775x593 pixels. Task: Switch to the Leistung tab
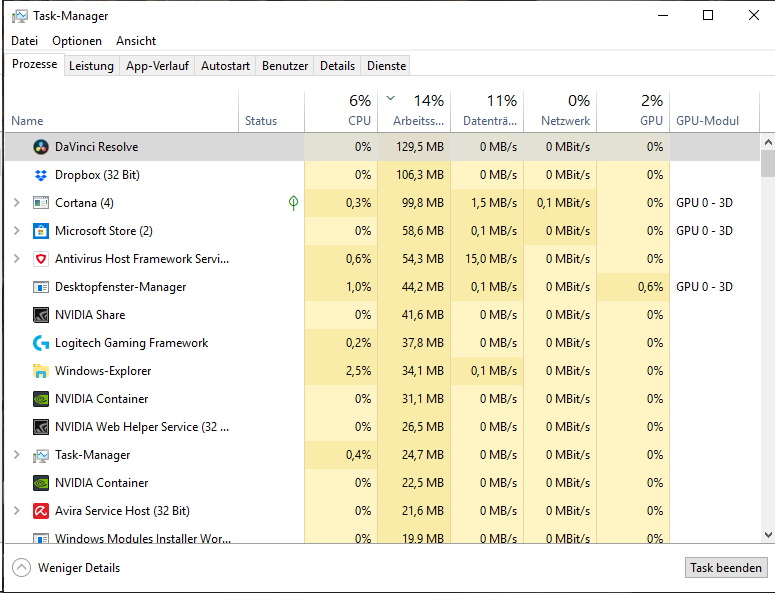[91, 66]
